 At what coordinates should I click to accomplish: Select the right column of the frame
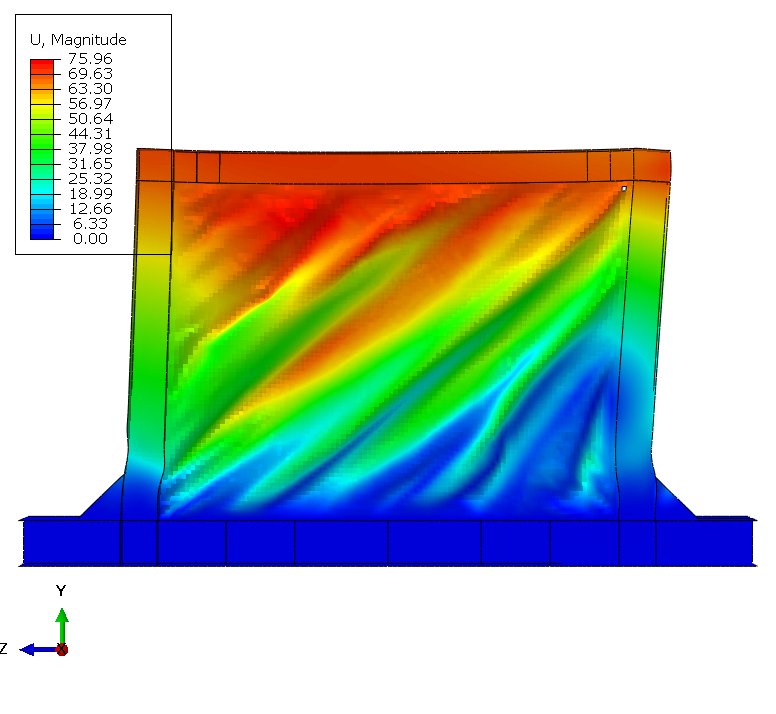[x=643, y=330]
